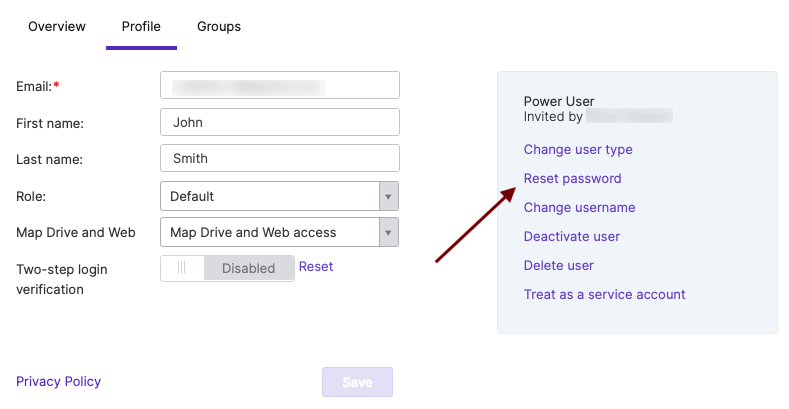This screenshot has width=789, height=409.
Task: Click Delete user link
Action: pyautogui.click(x=559, y=266)
